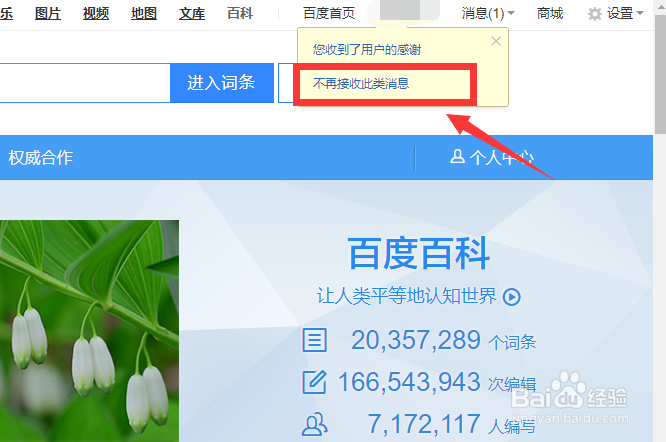Play the slogan video circle icon
This screenshot has height=442, width=666.
[511, 297]
